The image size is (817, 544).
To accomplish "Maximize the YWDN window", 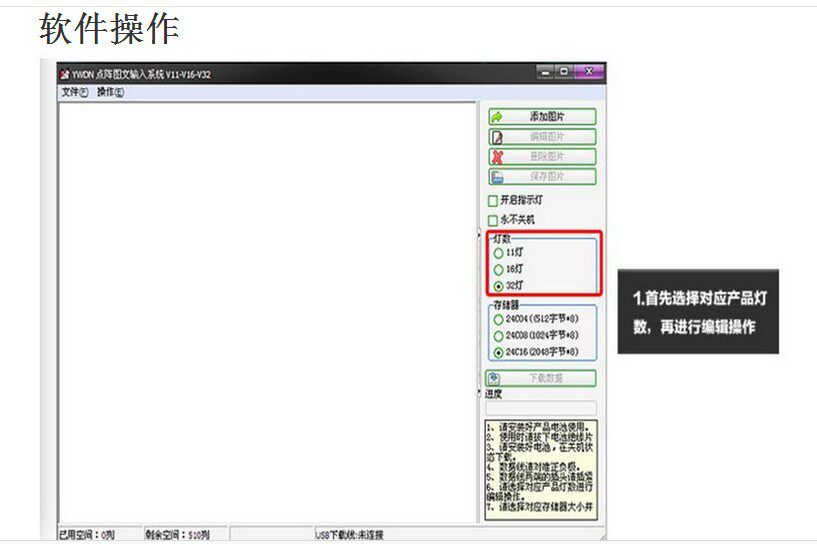I will [x=564, y=72].
